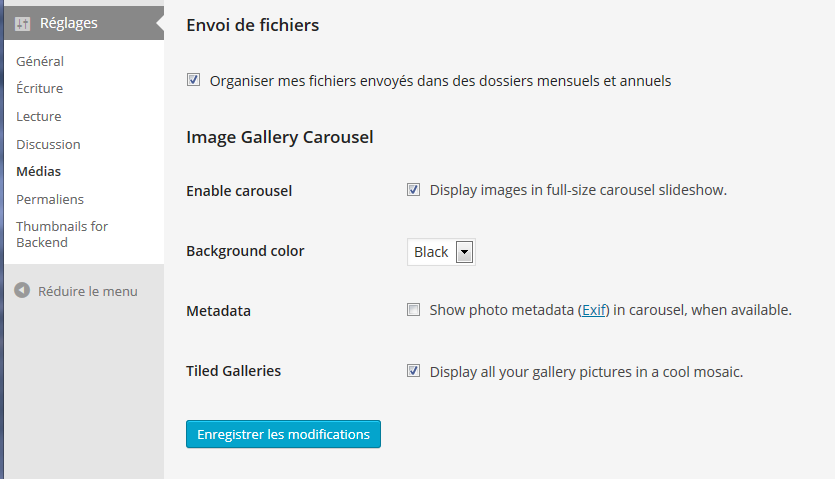
Task: Collapse sidebar via Réduire le menu text
Action: 88,291
